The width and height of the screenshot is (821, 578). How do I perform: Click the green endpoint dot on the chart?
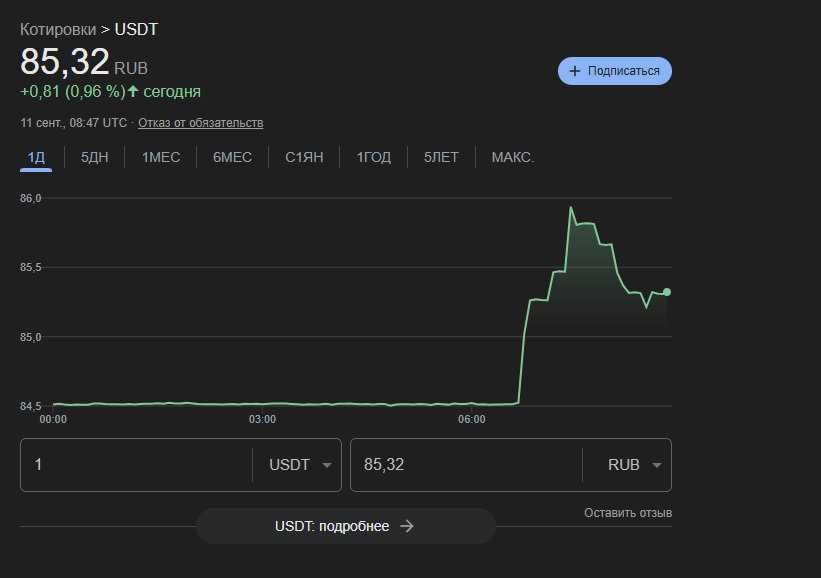point(667,292)
